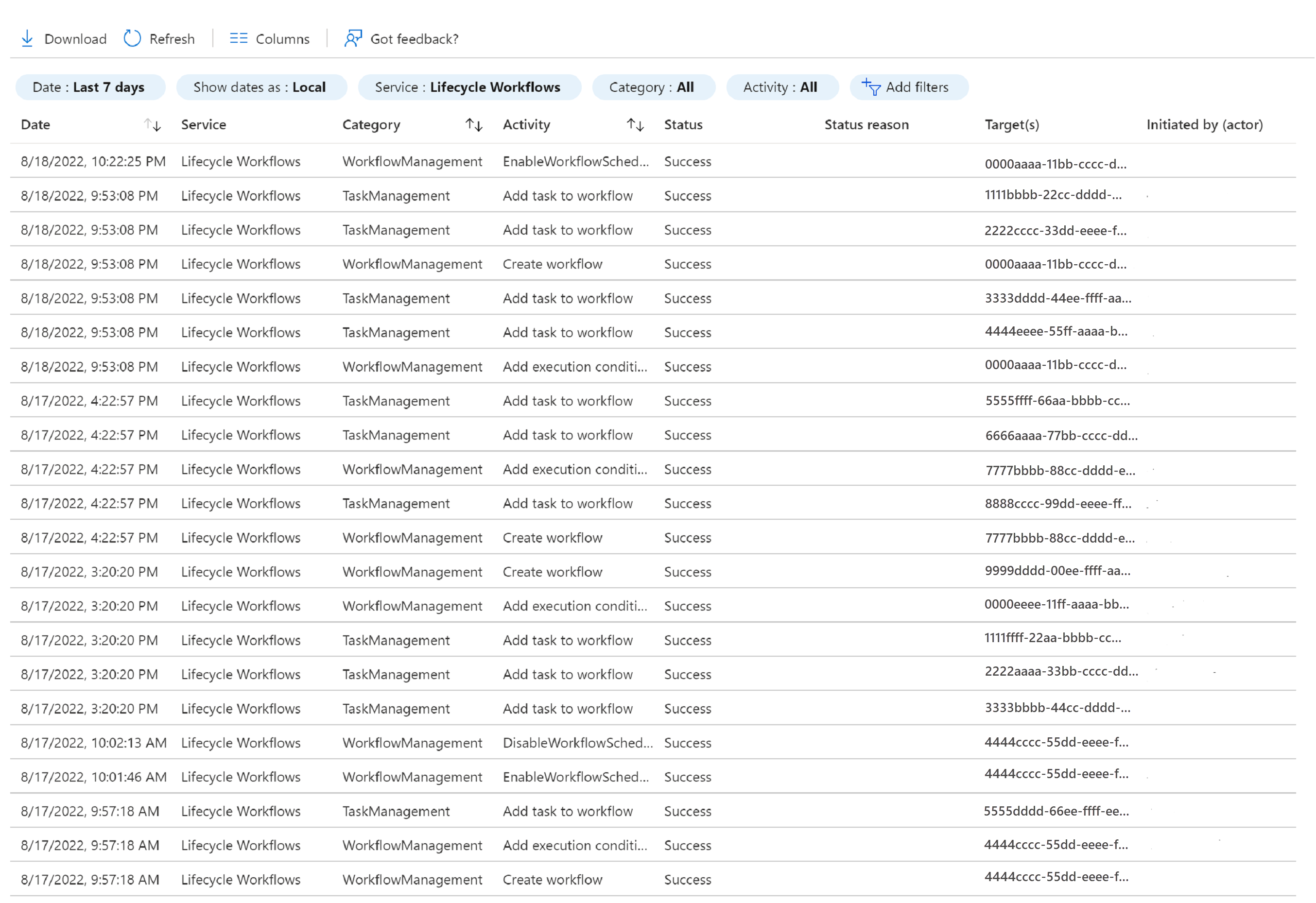
Task: Click the Initiated by (actor) header
Action: click(1205, 124)
